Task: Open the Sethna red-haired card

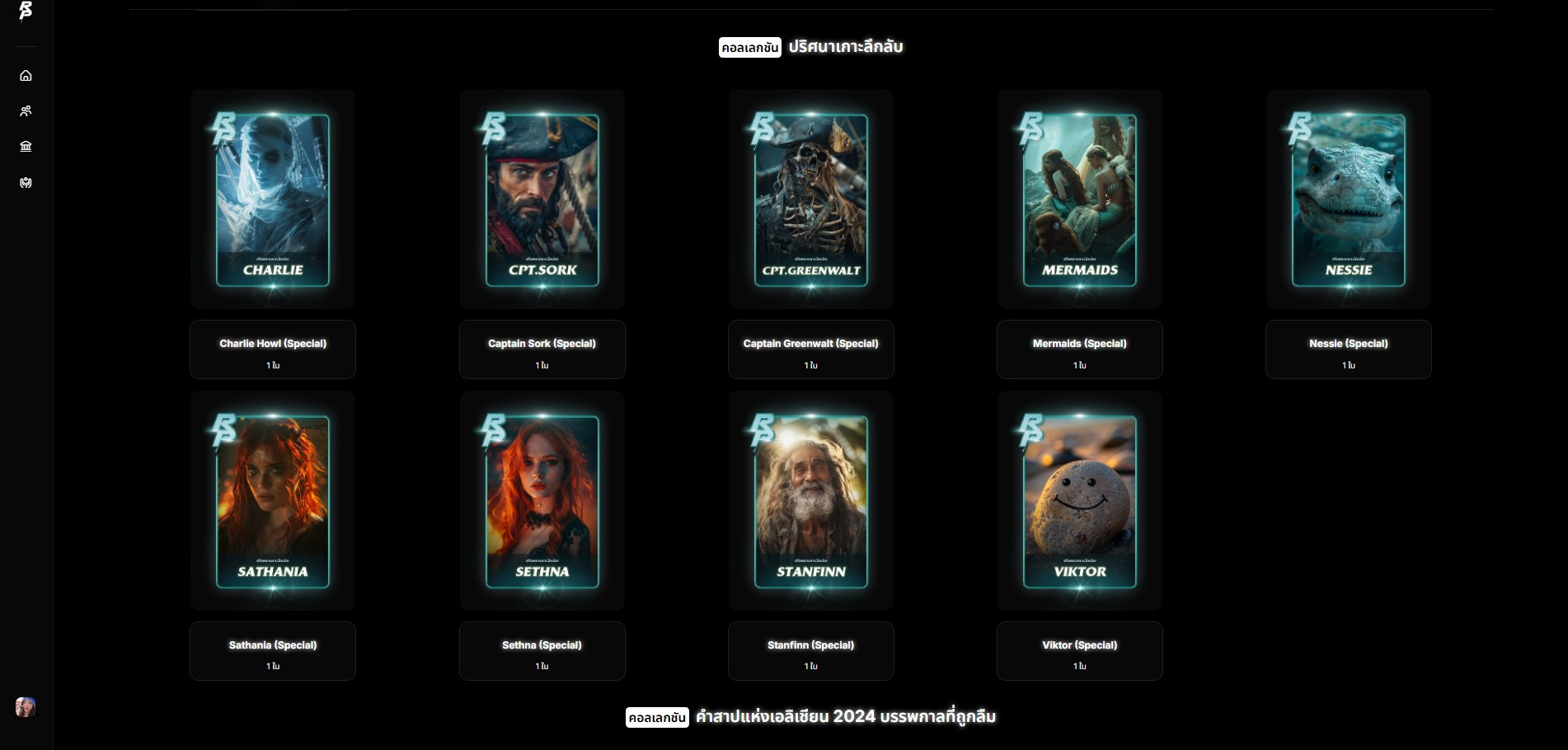Action: (542, 501)
